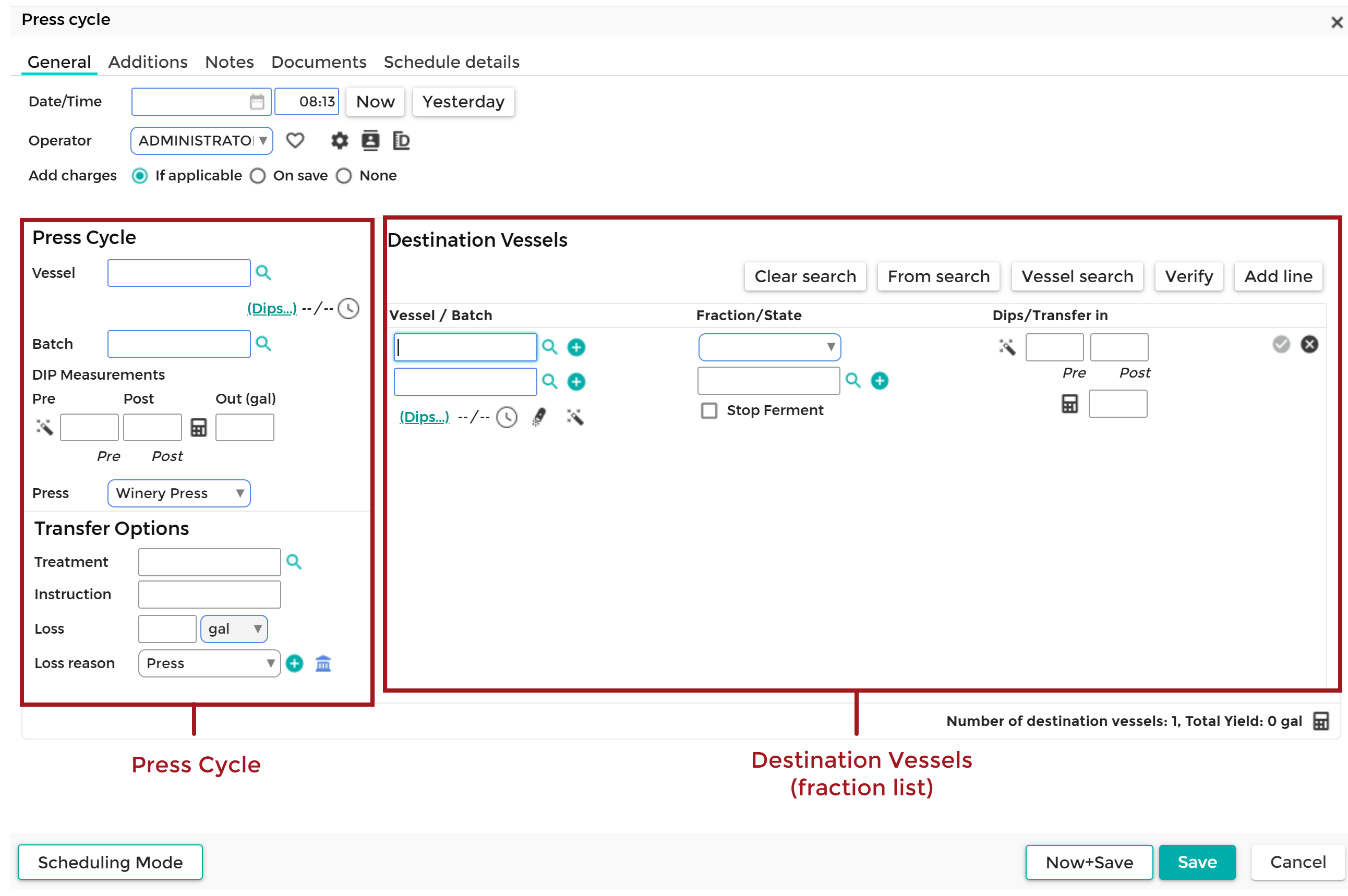Focus the Press Cycle Vessel input field
Screen dimensions: 1348x896
[x=179, y=273]
